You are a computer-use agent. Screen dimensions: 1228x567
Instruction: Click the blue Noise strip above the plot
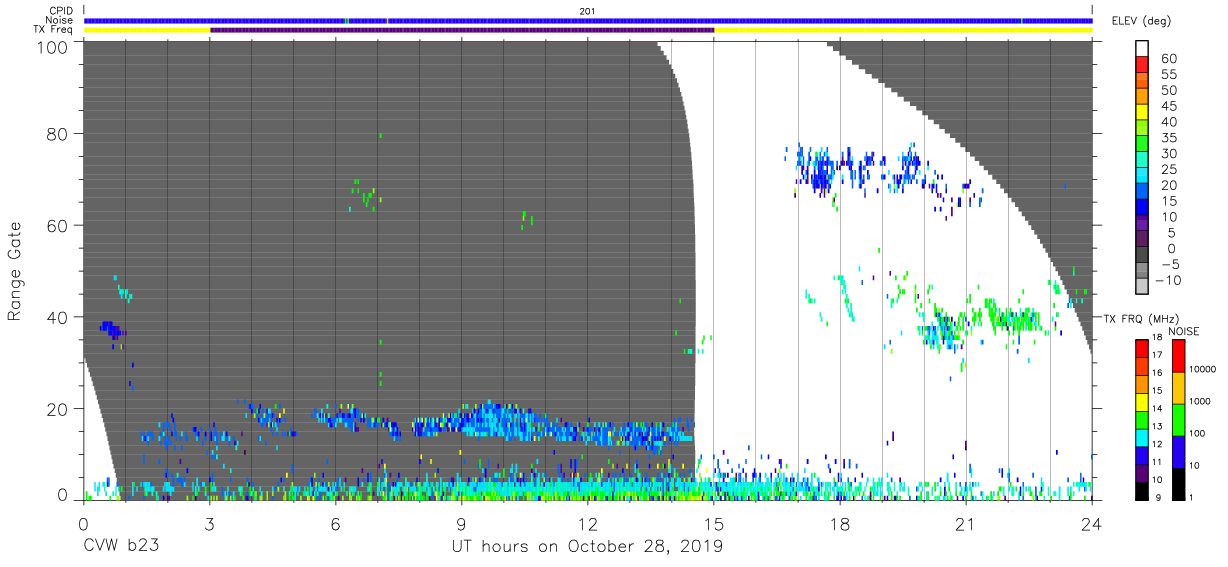(x=588, y=20)
